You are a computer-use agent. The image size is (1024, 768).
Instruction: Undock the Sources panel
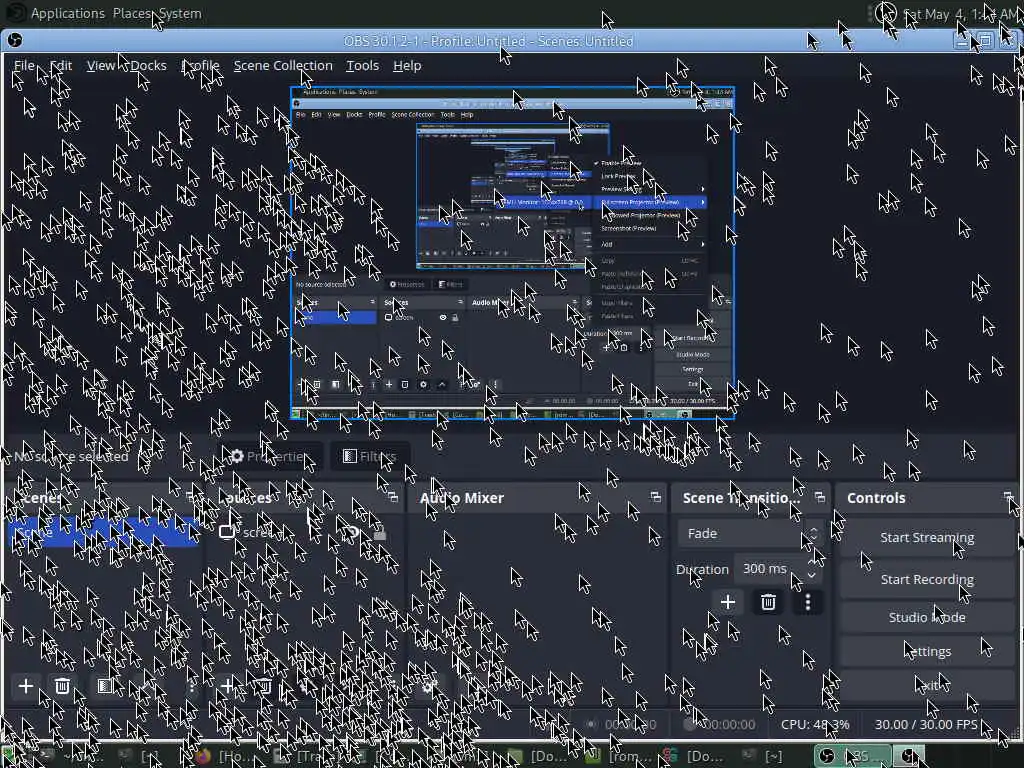393,498
